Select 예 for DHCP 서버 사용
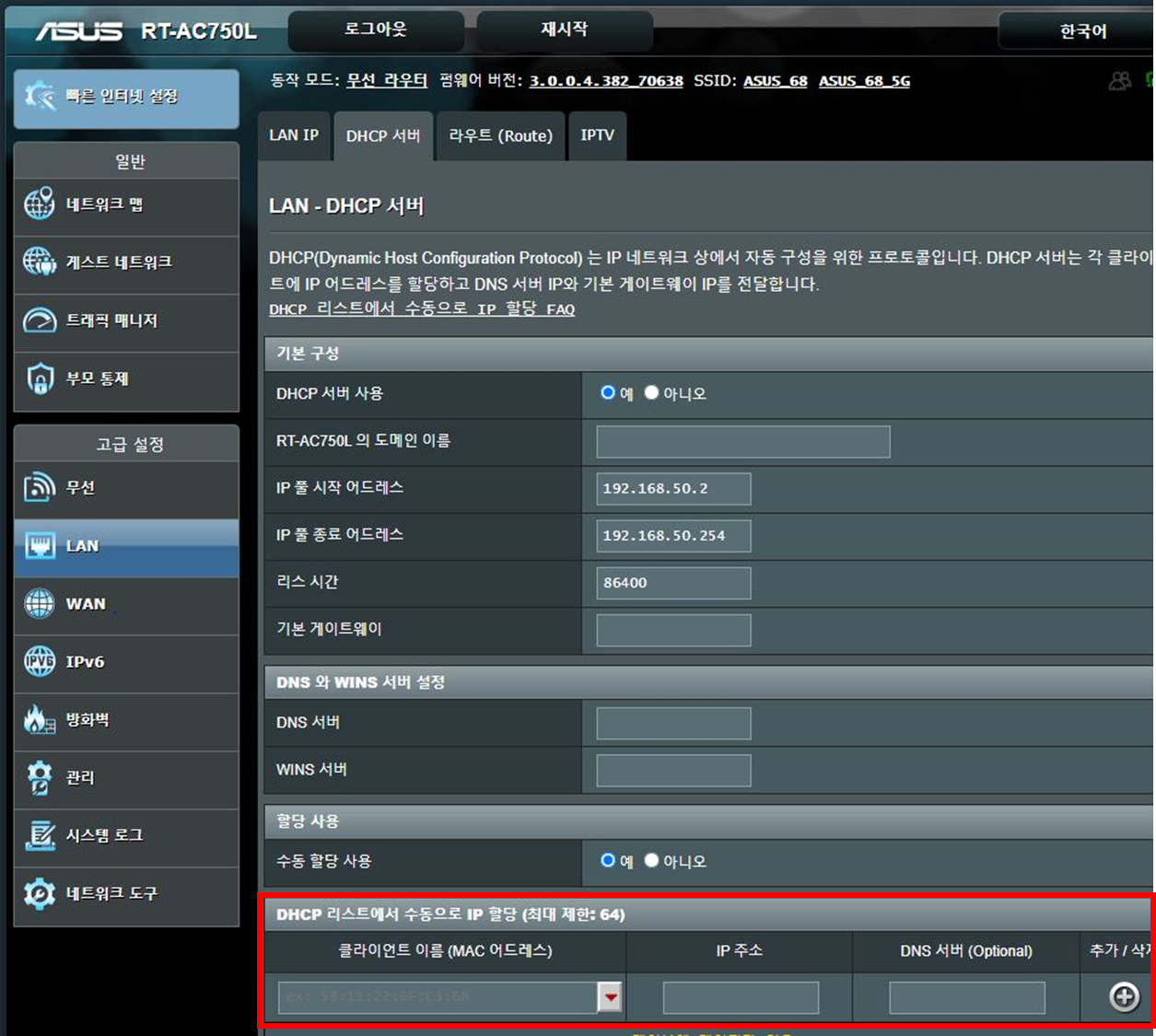 click(608, 392)
